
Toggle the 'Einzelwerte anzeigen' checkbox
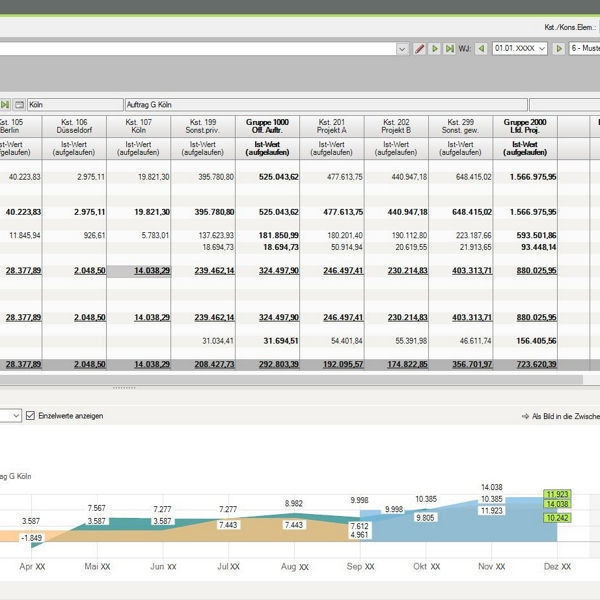[x=30, y=415]
